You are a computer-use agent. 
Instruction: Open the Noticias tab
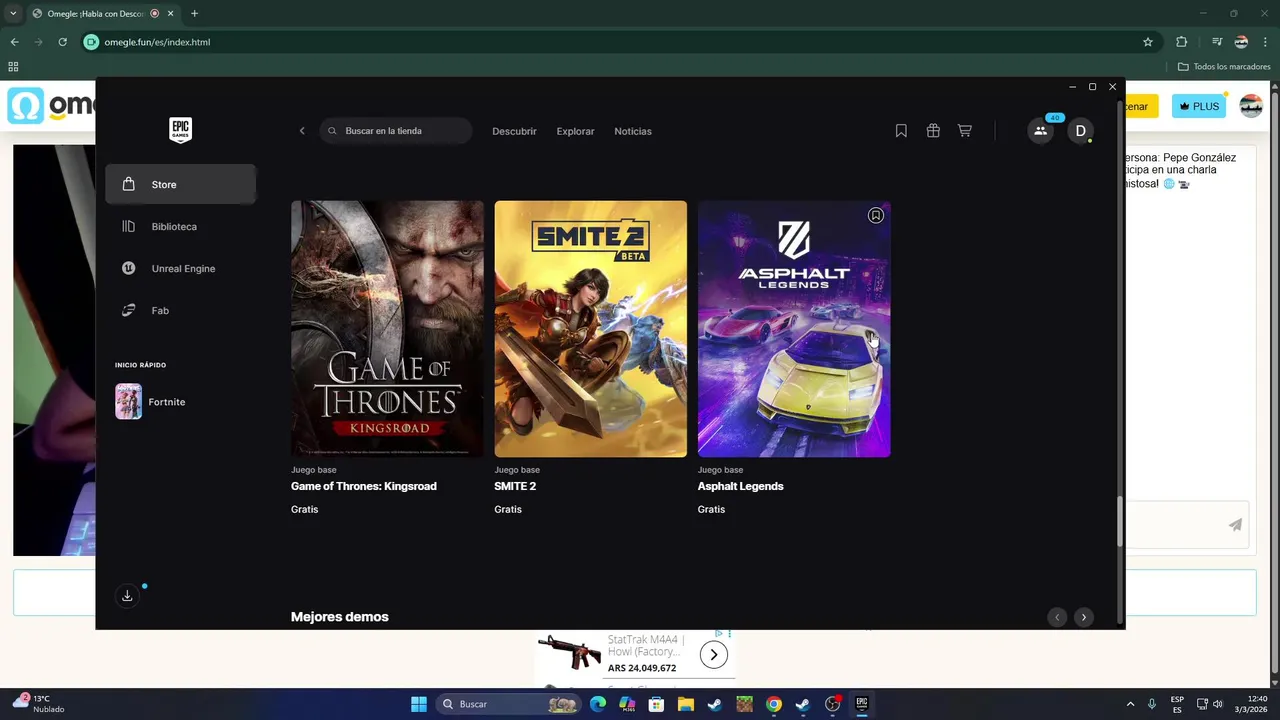tap(633, 131)
